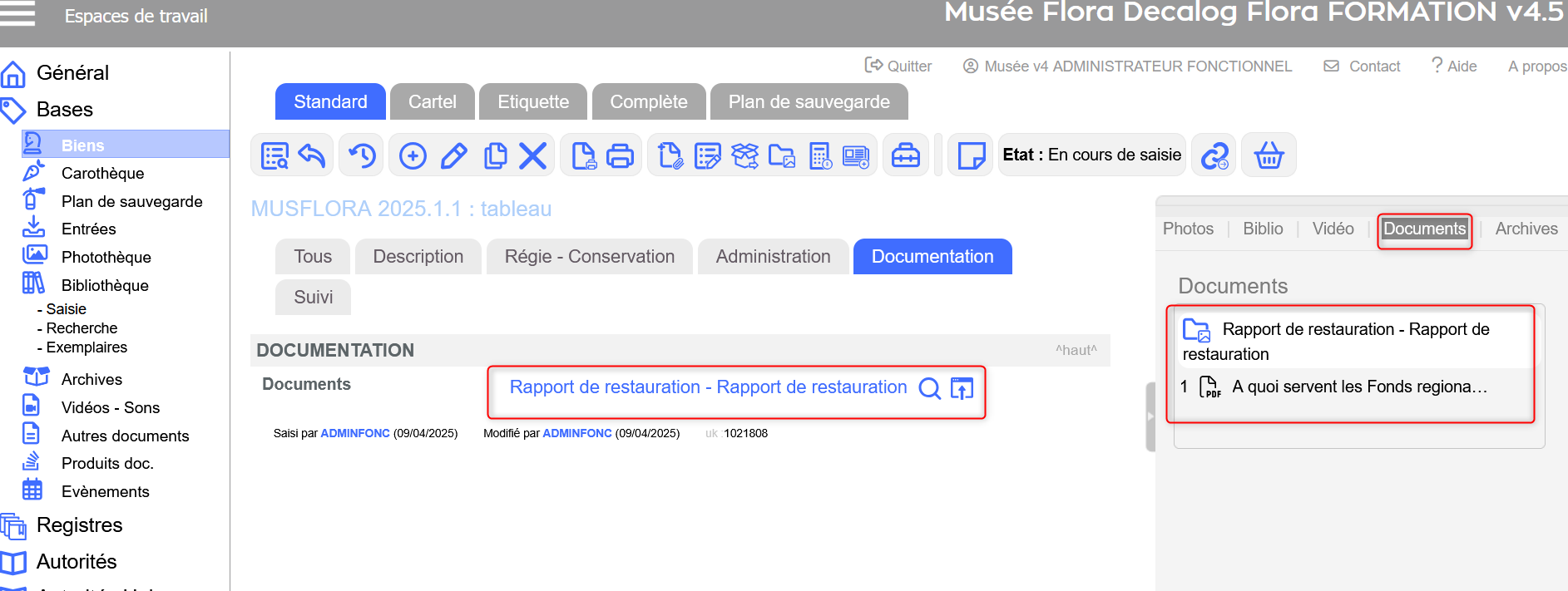Viewport: 1568px width, 591px height.
Task: Click the plus-circle add record icon
Action: (x=413, y=155)
